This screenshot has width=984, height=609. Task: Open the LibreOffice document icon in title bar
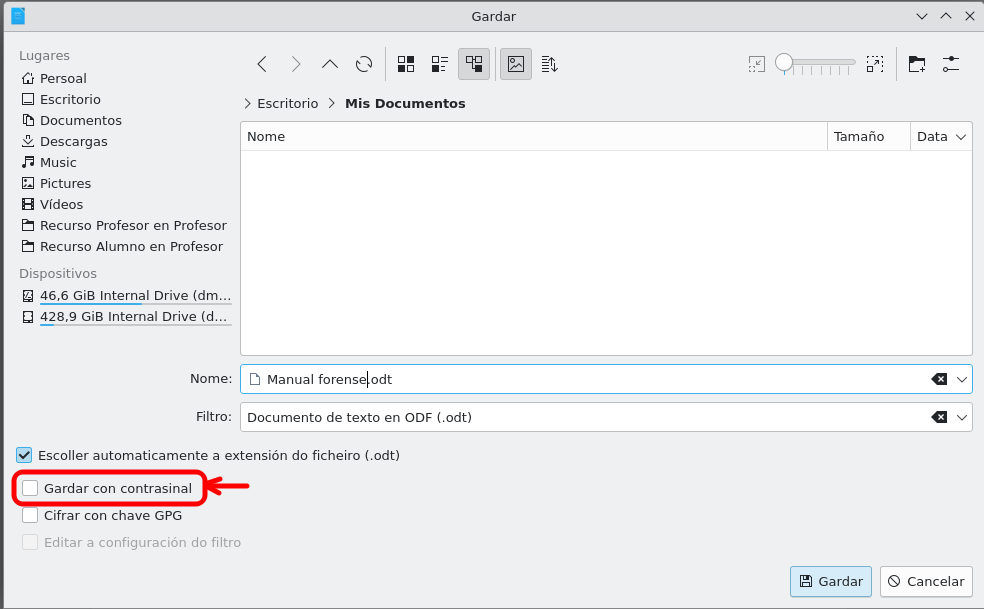(x=18, y=16)
